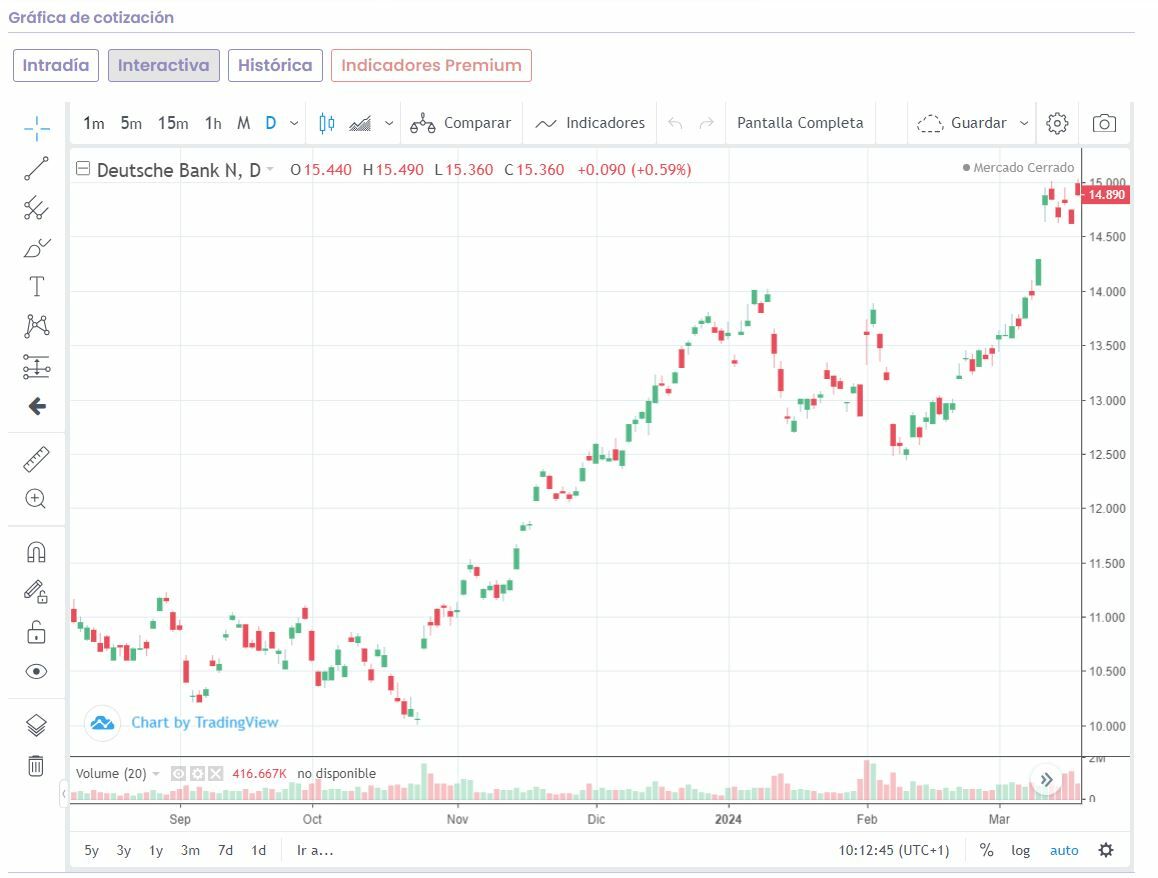Select the area chart style icon
This screenshot has height=878, width=1158.
pos(360,123)
